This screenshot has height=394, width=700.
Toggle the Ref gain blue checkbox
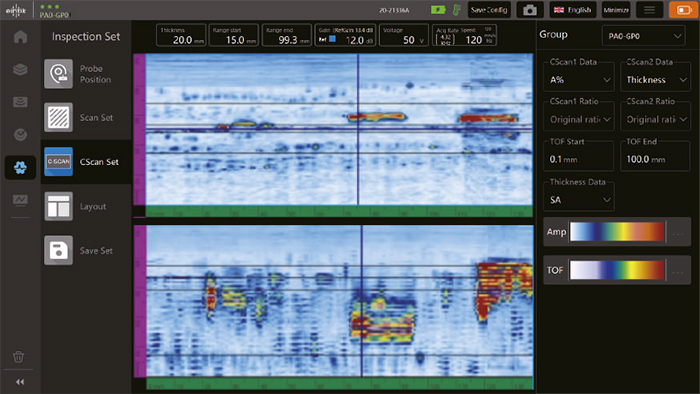(332, 39)
